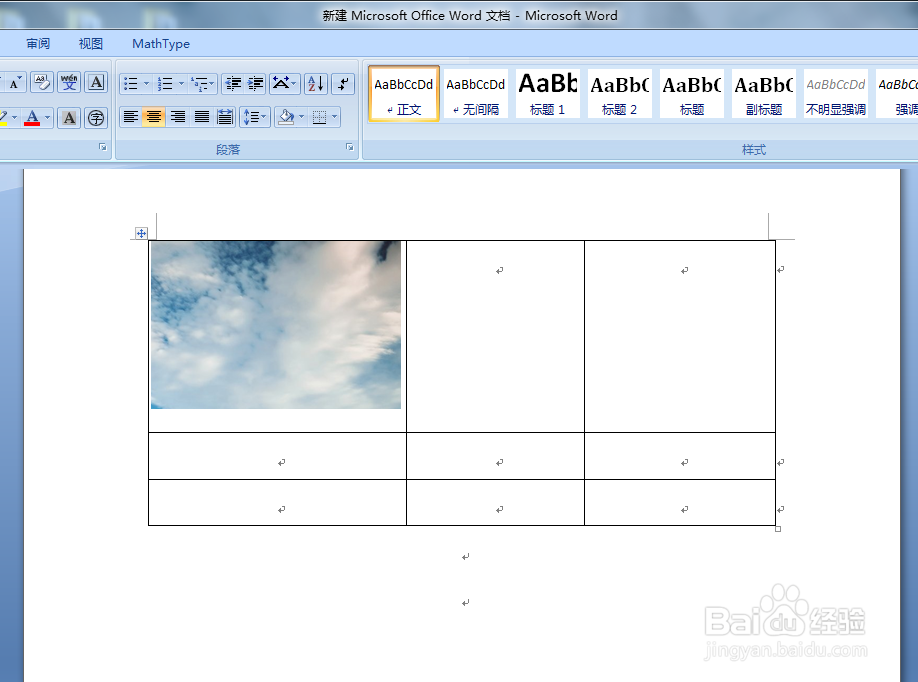Open the MathType tab
The height and width of the screenshot is (682, 918).
coord(161,44)
